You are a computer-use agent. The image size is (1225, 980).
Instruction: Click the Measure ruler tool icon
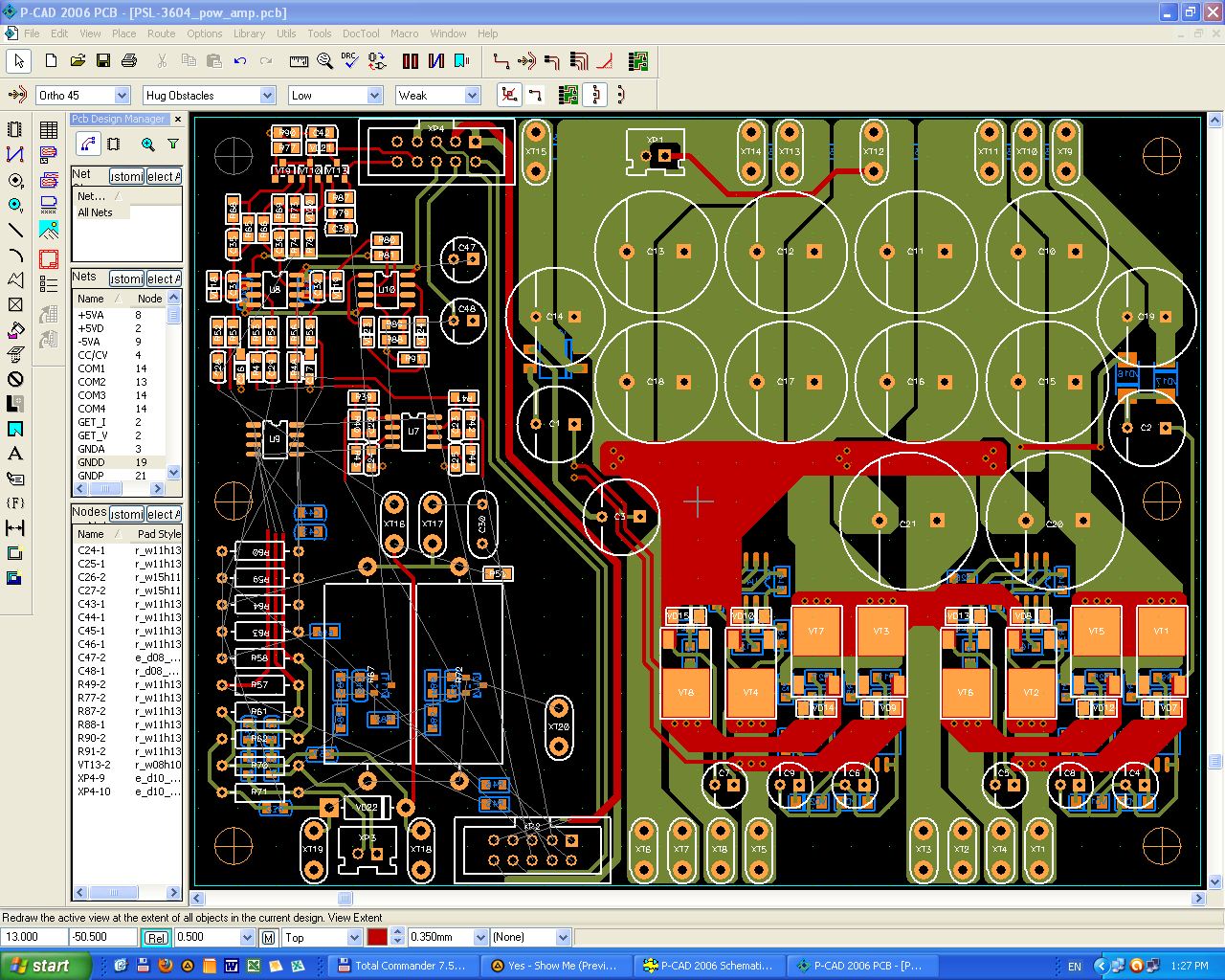pyautogui.click(x=299, y=61)
